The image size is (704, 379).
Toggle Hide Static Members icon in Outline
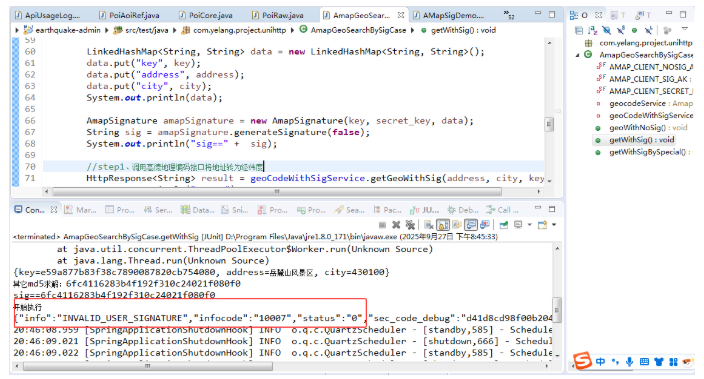tap(620, 31)
